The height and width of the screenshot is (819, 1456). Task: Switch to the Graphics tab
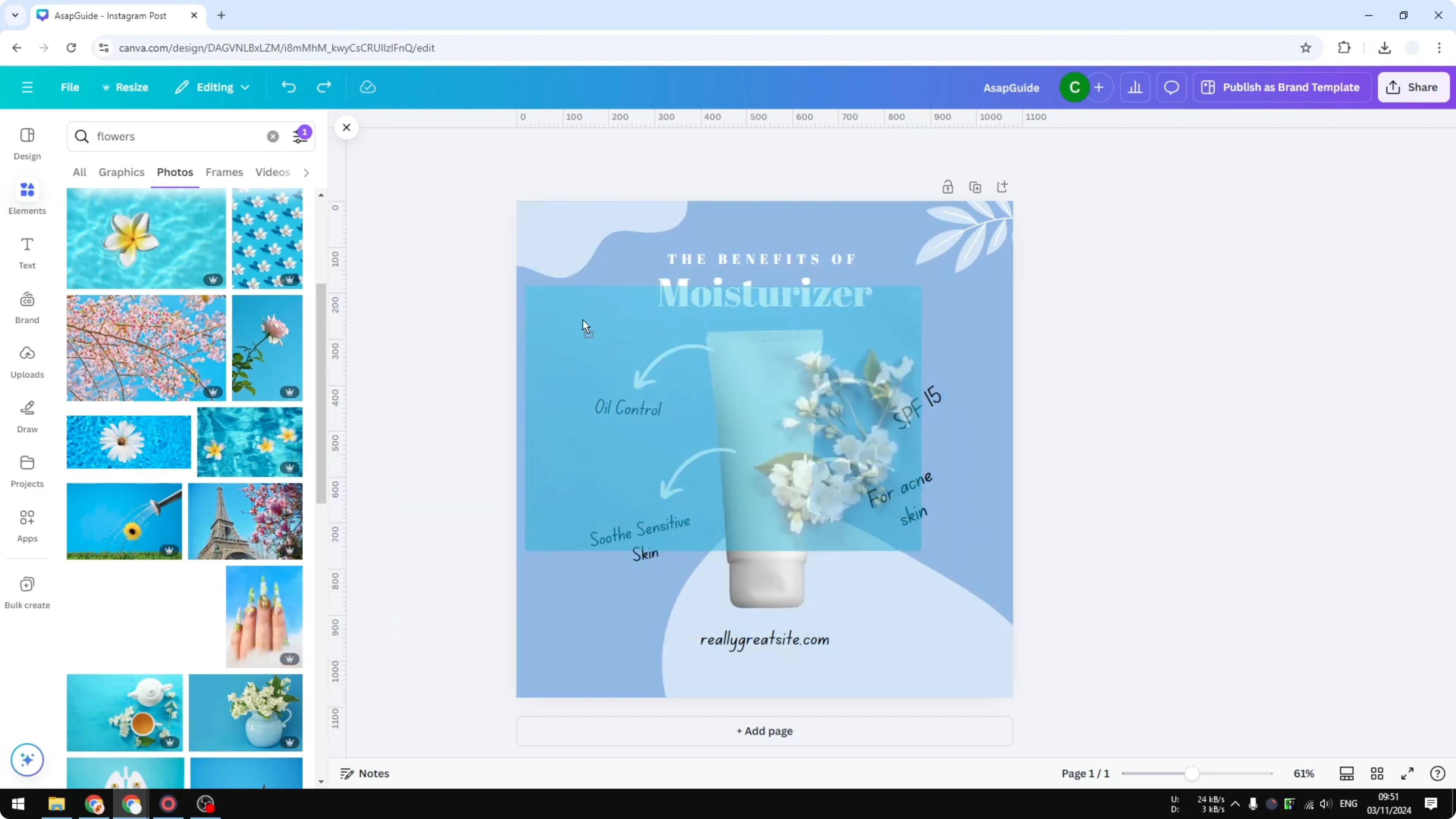click(121, 173)
